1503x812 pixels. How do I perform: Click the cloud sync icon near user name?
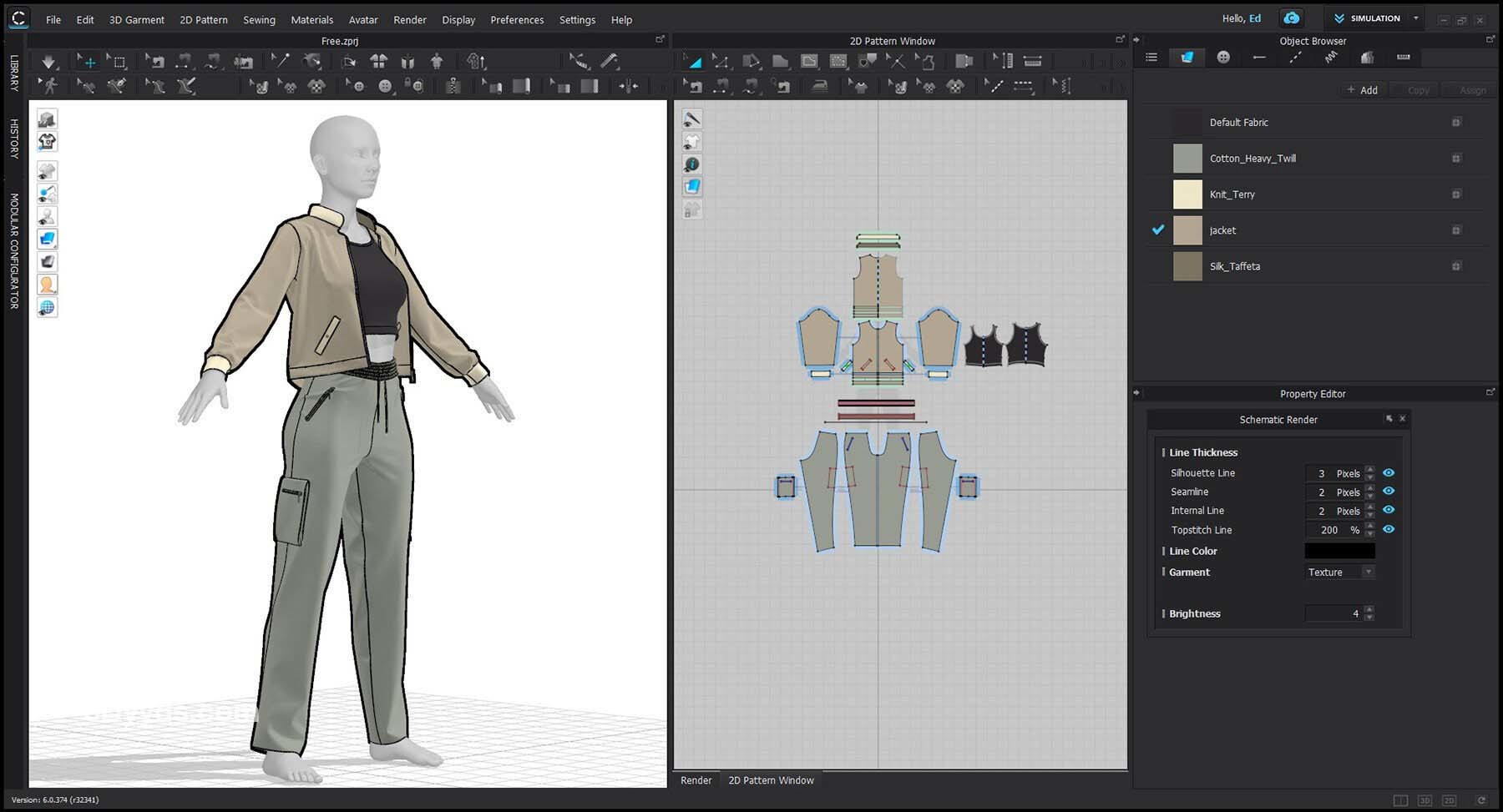[x=1291, y=18]
